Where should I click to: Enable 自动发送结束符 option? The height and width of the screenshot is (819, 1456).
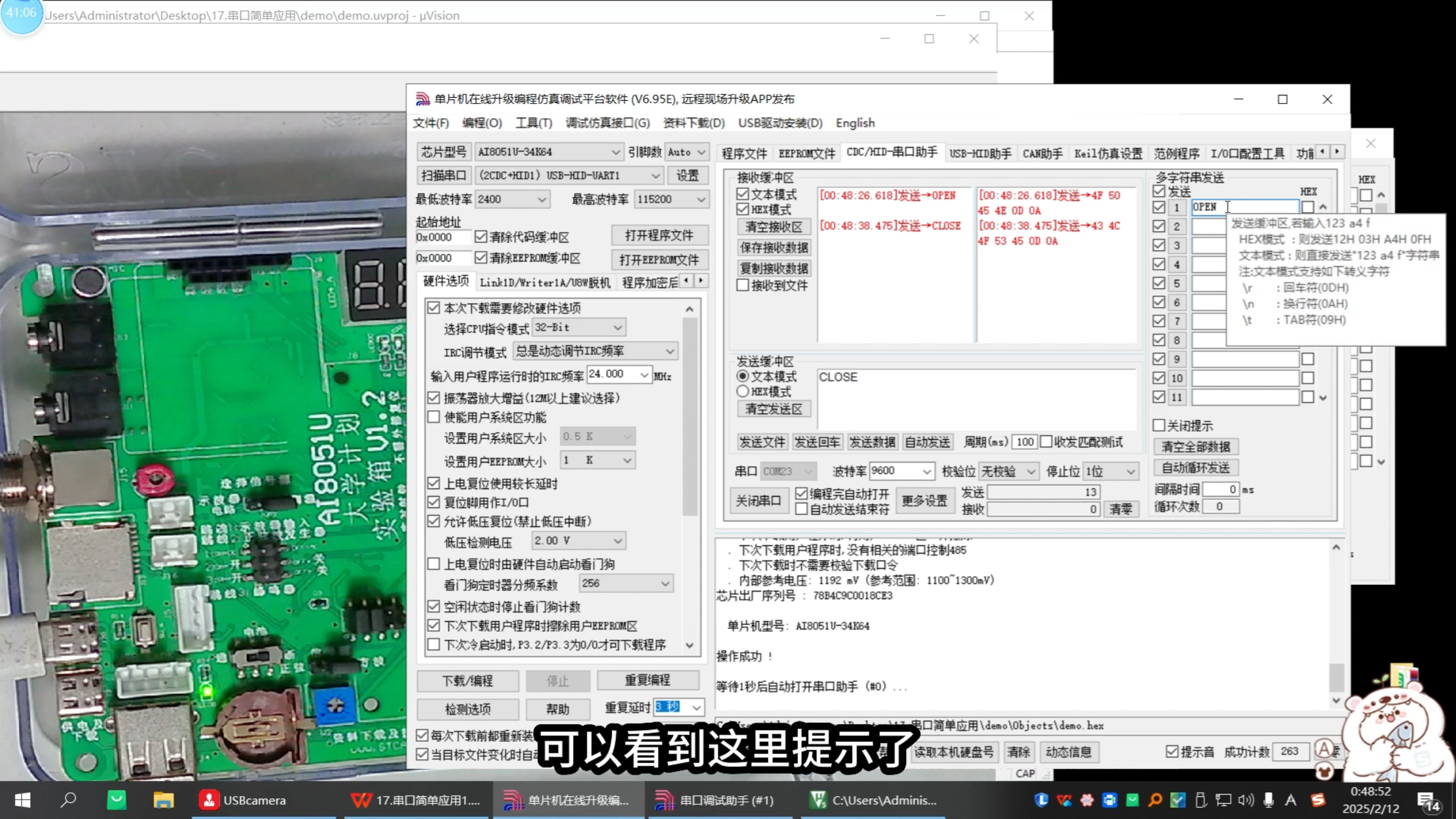[x=802, y=510]
